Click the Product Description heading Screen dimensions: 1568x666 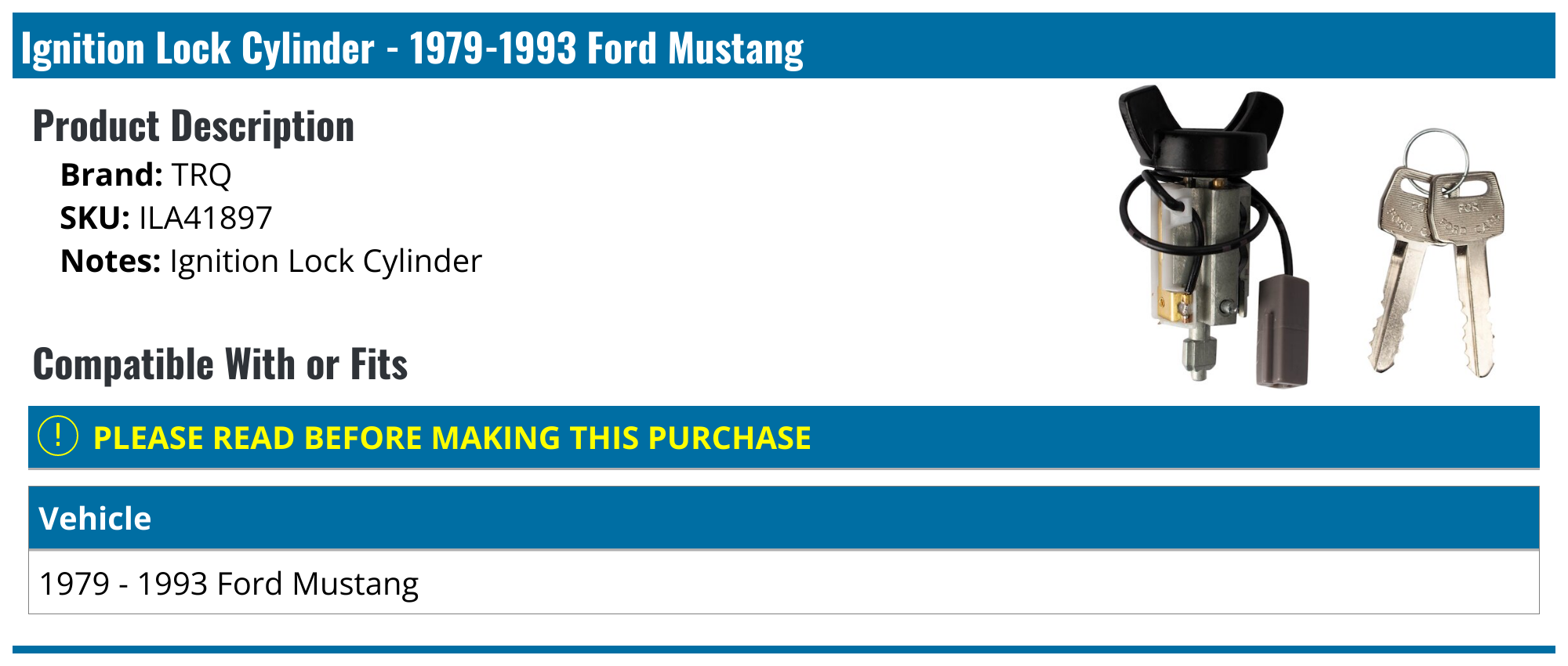pos(194,126)
